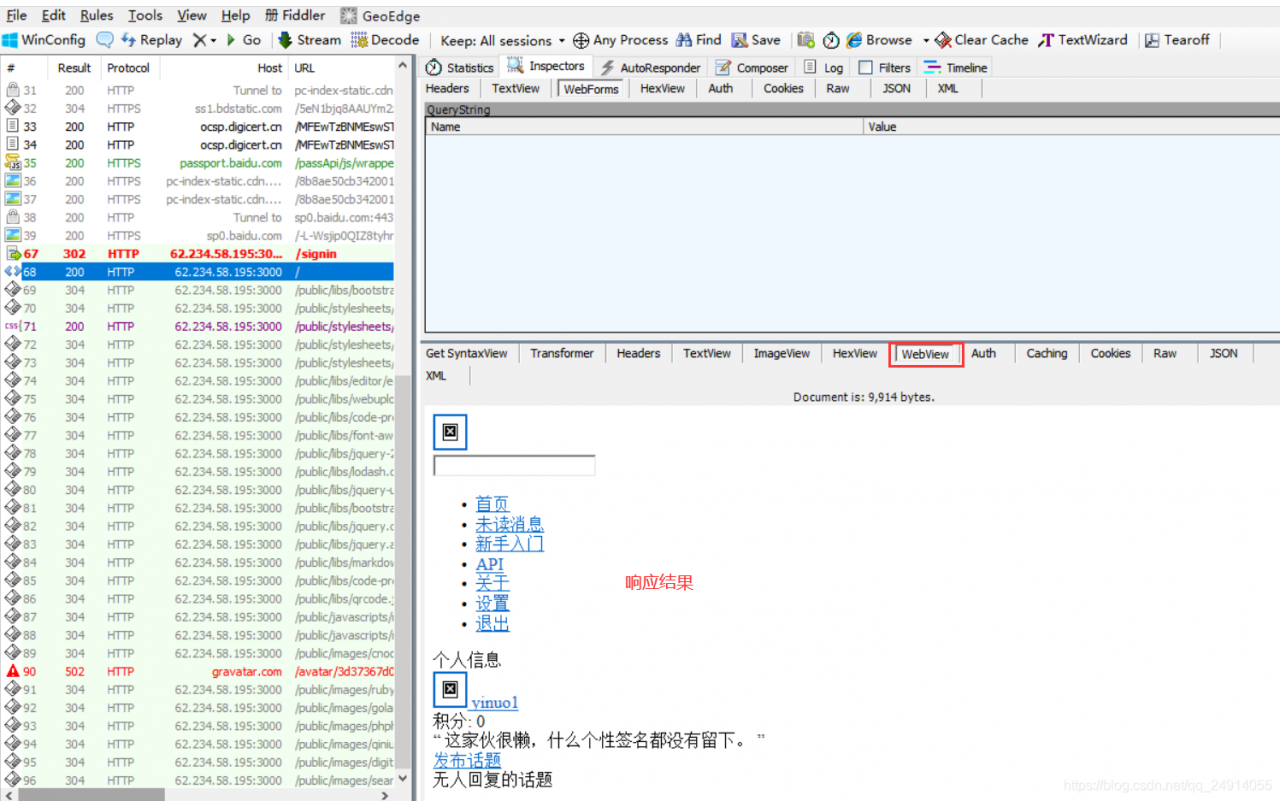Sort sessions by Host column header

(224, 68)
